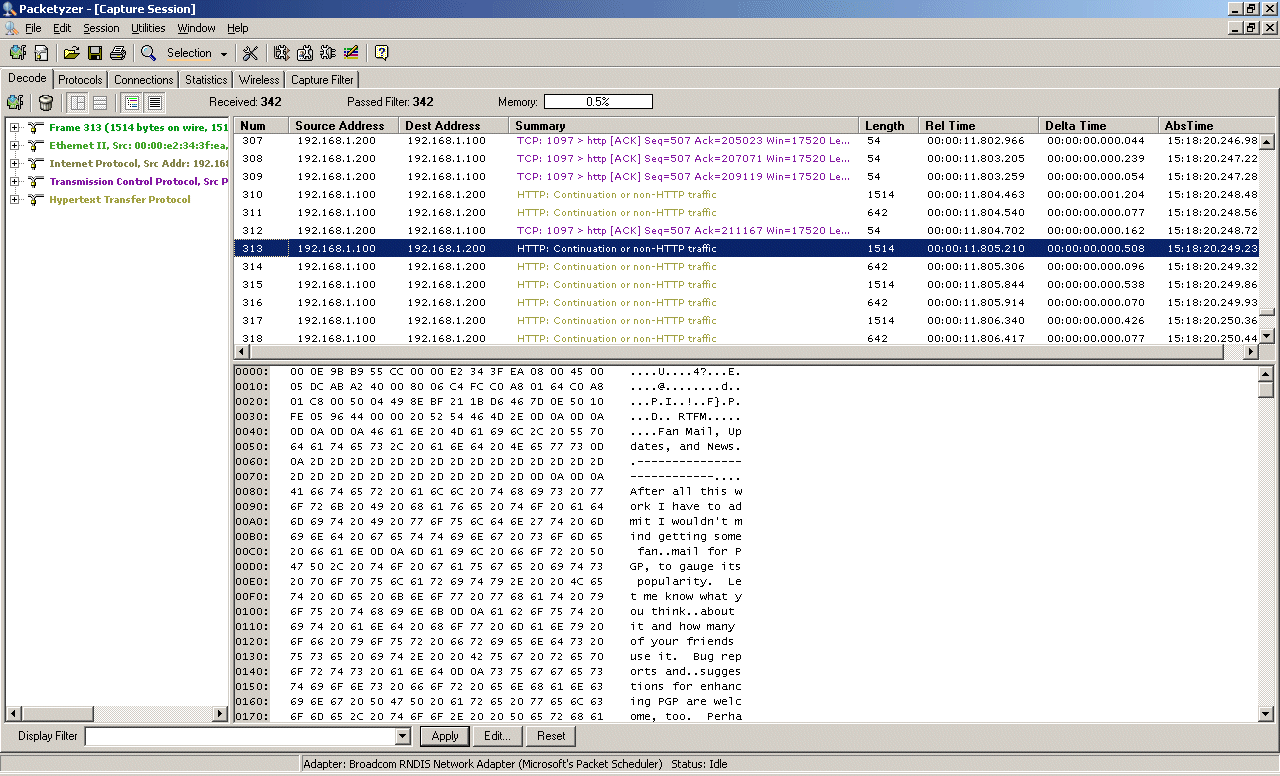
Task: Open the Utilities menu
Action: click(149, 28)
